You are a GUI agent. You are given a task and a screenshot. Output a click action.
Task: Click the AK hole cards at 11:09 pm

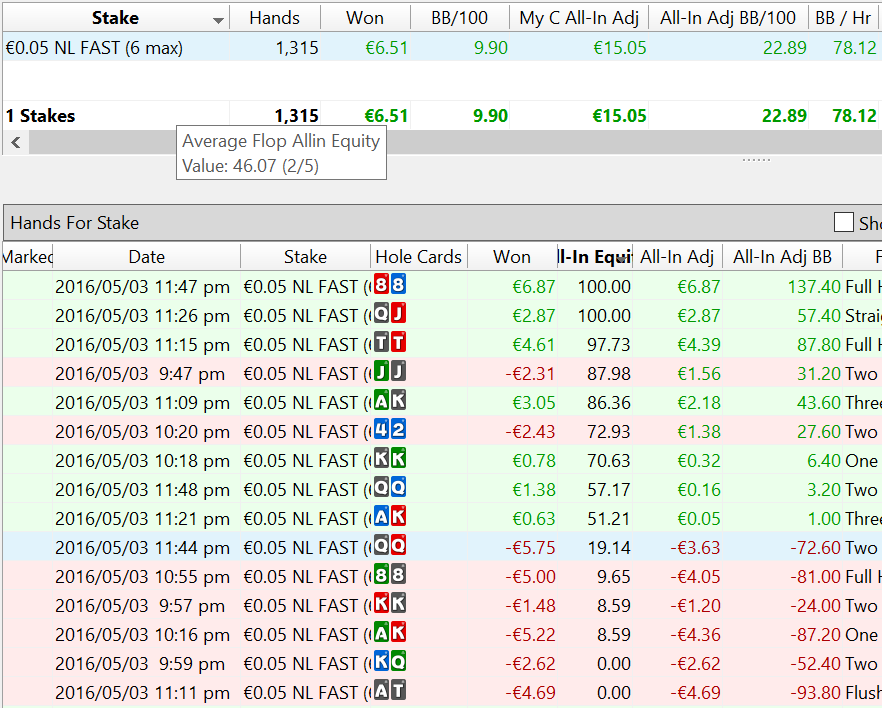(390, 401)
